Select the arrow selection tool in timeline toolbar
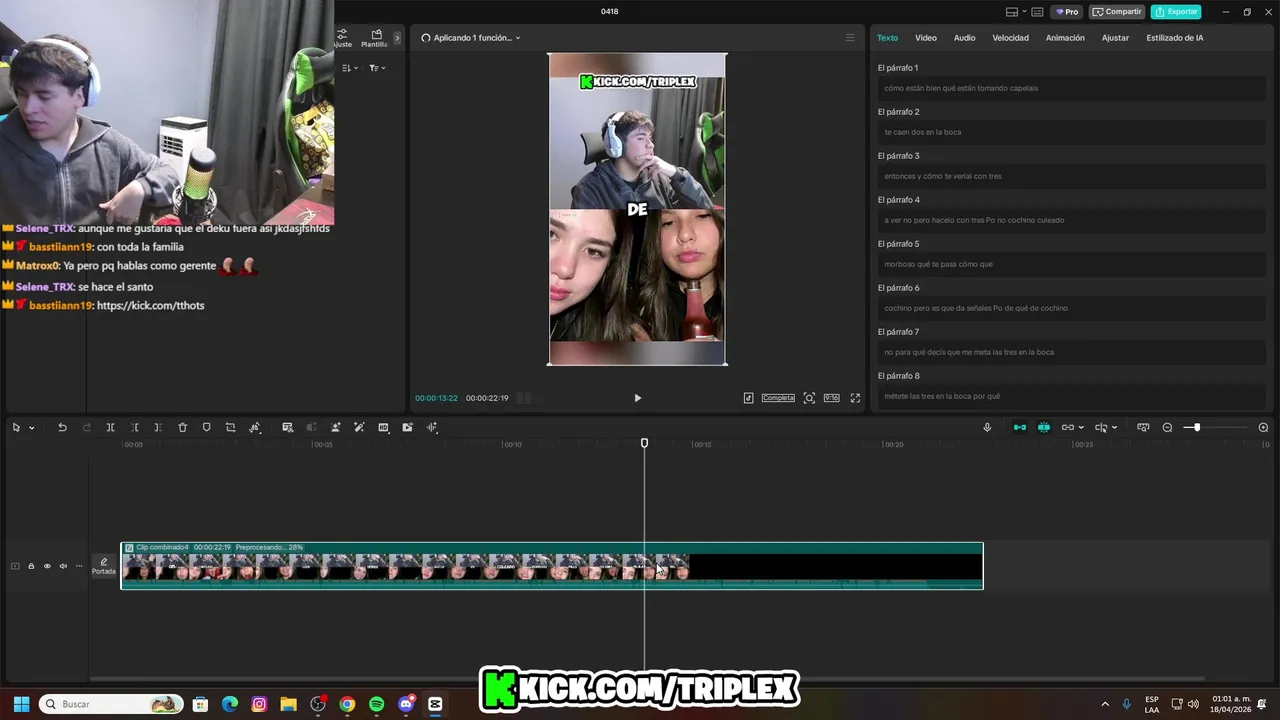Image resolution: width=1280 pixels, height=720 pixels. click(x=16, y=428)
